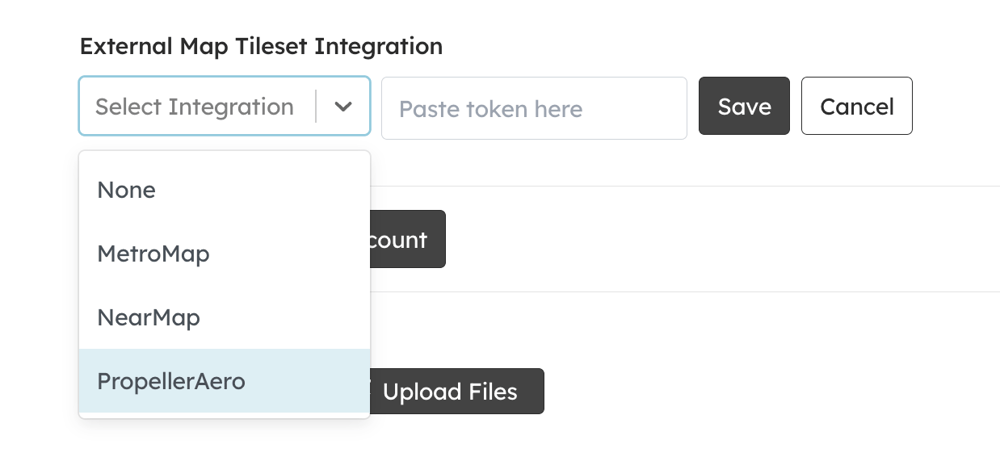
Task: Click the upload icon beside Upload Files
Action: 371,391
